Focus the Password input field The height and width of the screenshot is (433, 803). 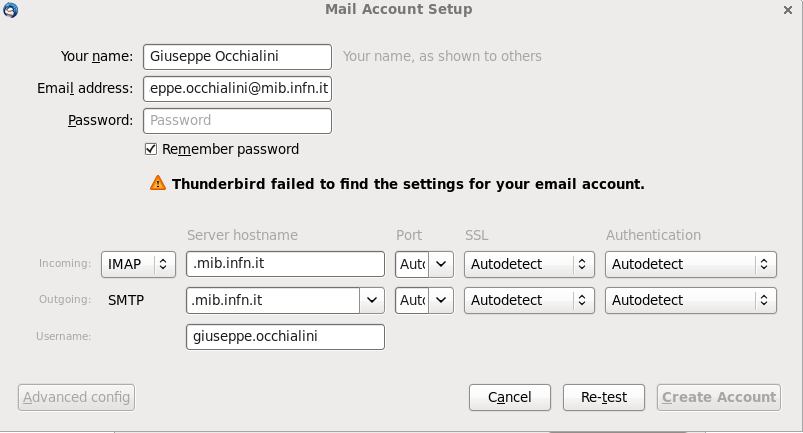[238, 121]
